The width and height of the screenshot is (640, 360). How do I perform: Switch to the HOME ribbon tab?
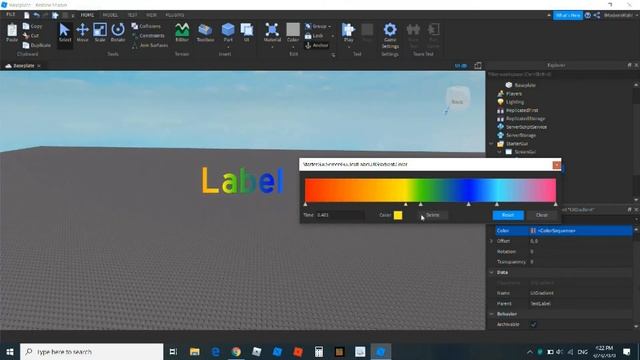click(x=87, y=15)
